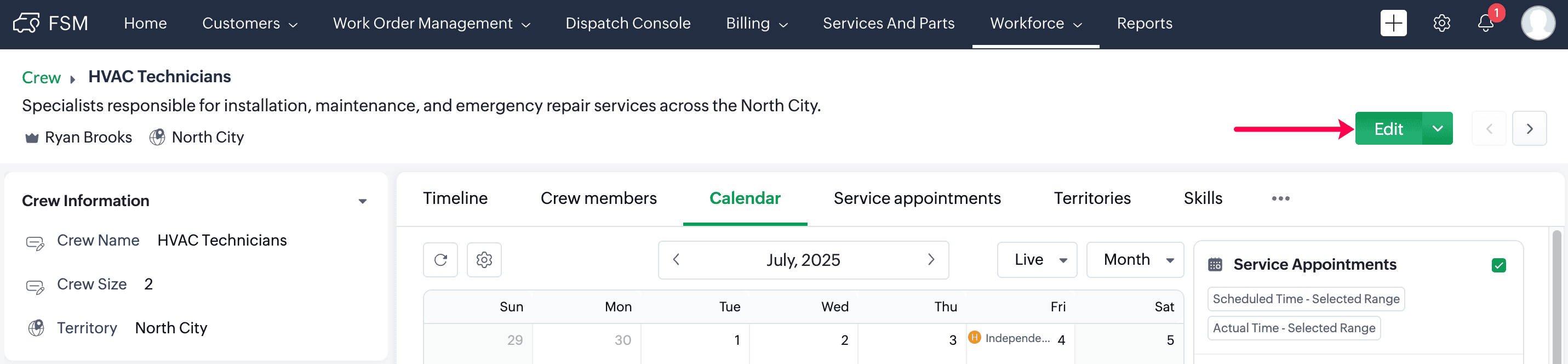Uncheck the Service Appointments checkbox

1498,265
